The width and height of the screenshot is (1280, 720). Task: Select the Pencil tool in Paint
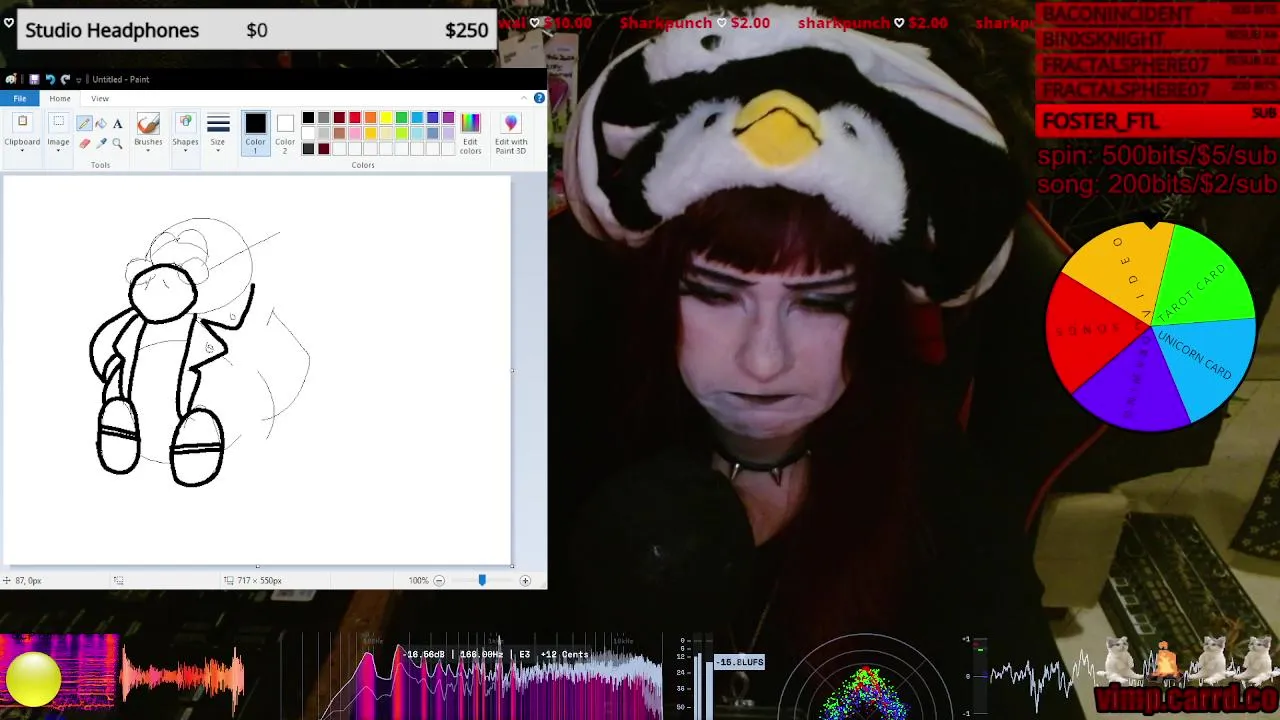pos(84,124)
